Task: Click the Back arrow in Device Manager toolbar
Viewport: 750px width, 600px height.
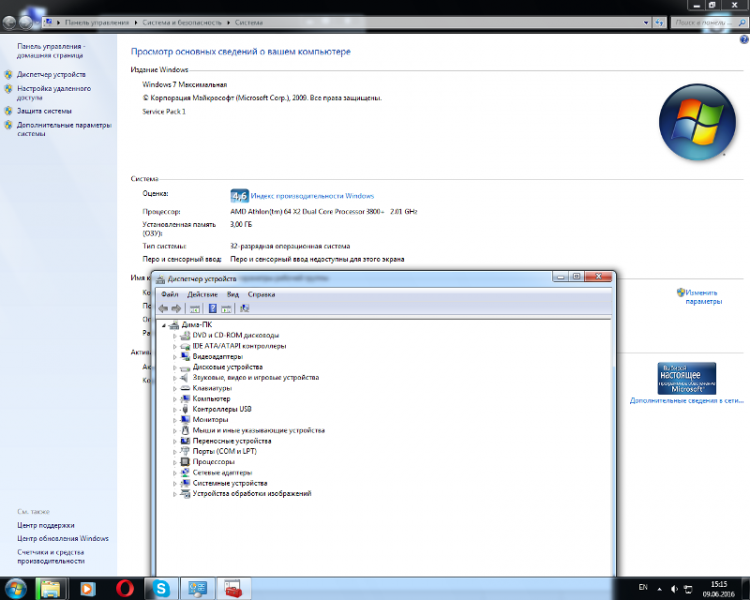Action: 163,309
